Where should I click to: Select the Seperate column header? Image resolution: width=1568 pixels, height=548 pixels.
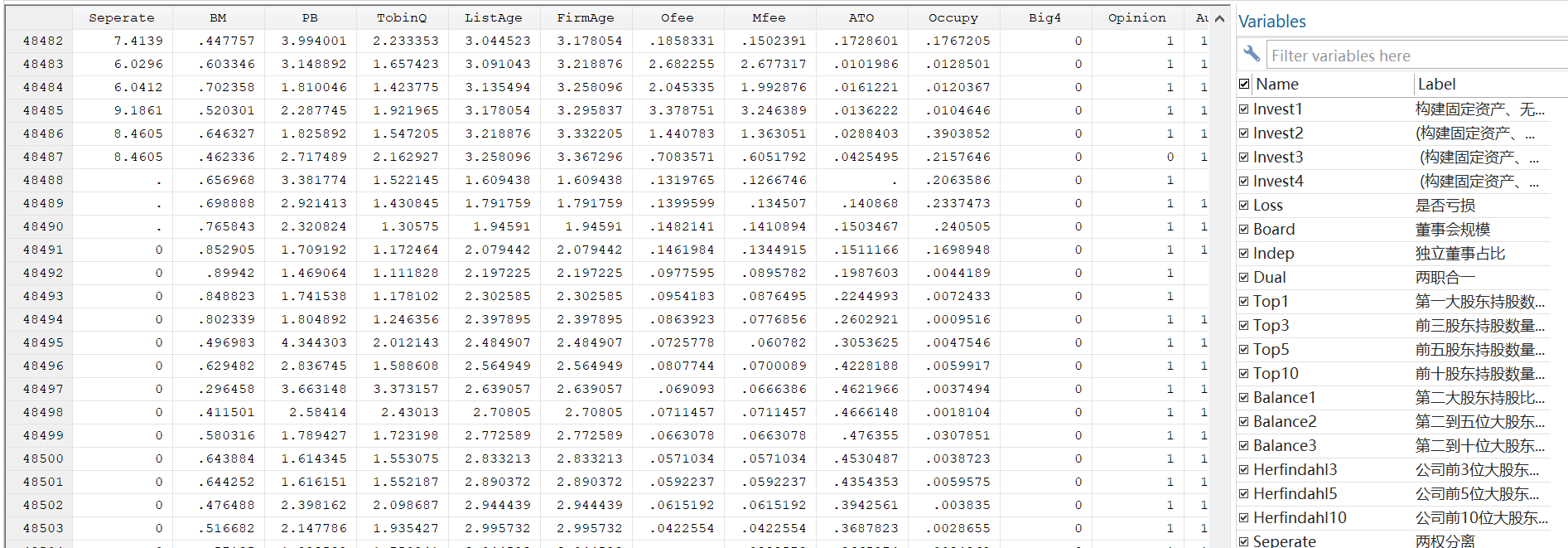122,17
